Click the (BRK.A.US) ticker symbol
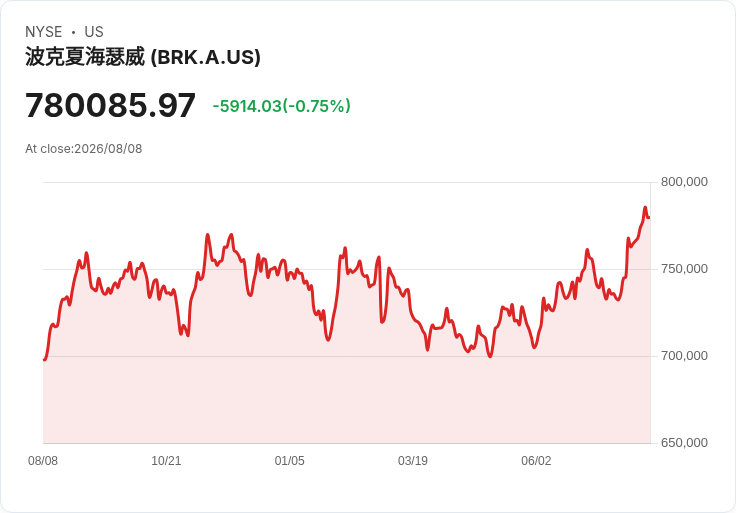 click(x=206, y=57)
